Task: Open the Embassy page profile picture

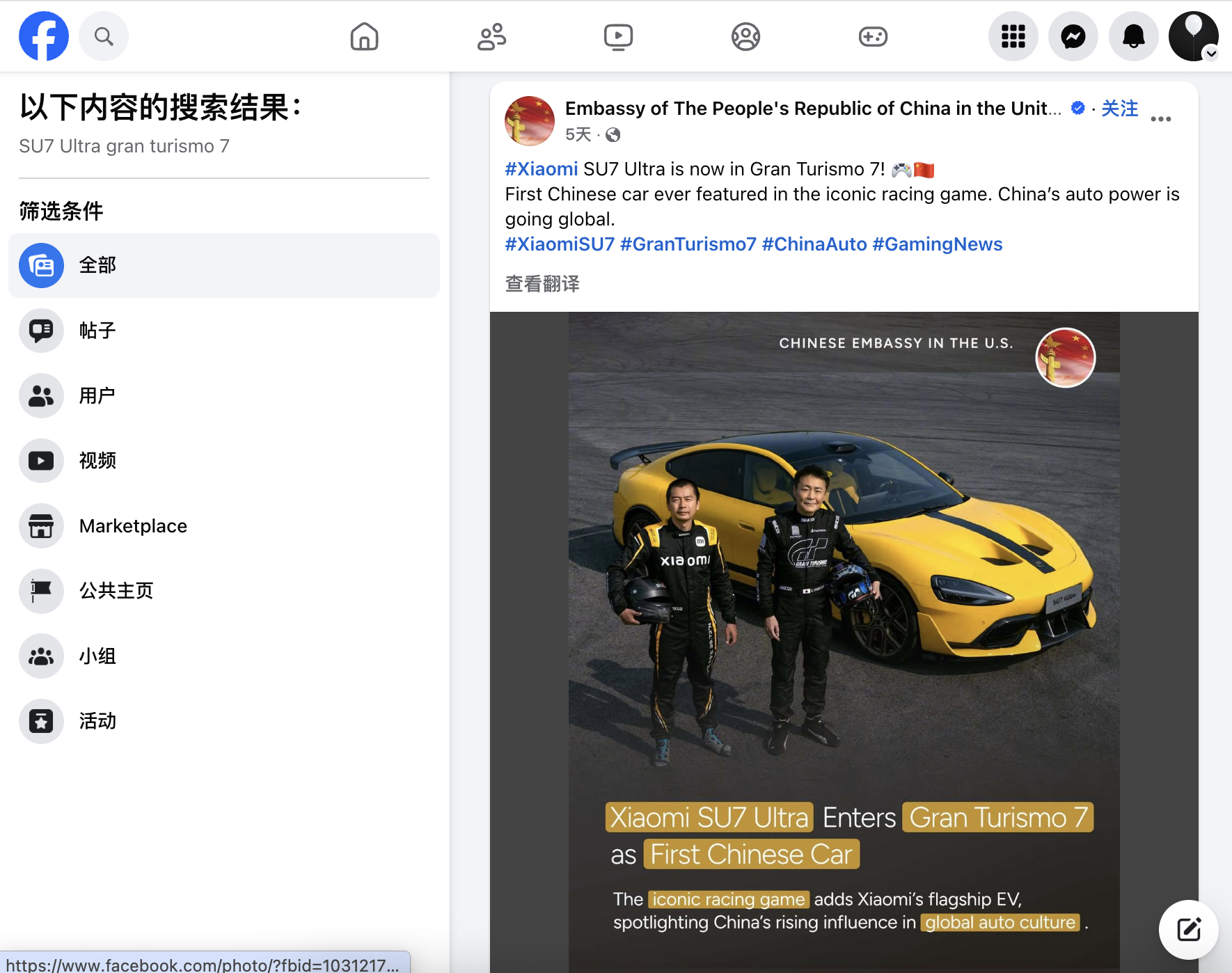Action: (530, 121)
